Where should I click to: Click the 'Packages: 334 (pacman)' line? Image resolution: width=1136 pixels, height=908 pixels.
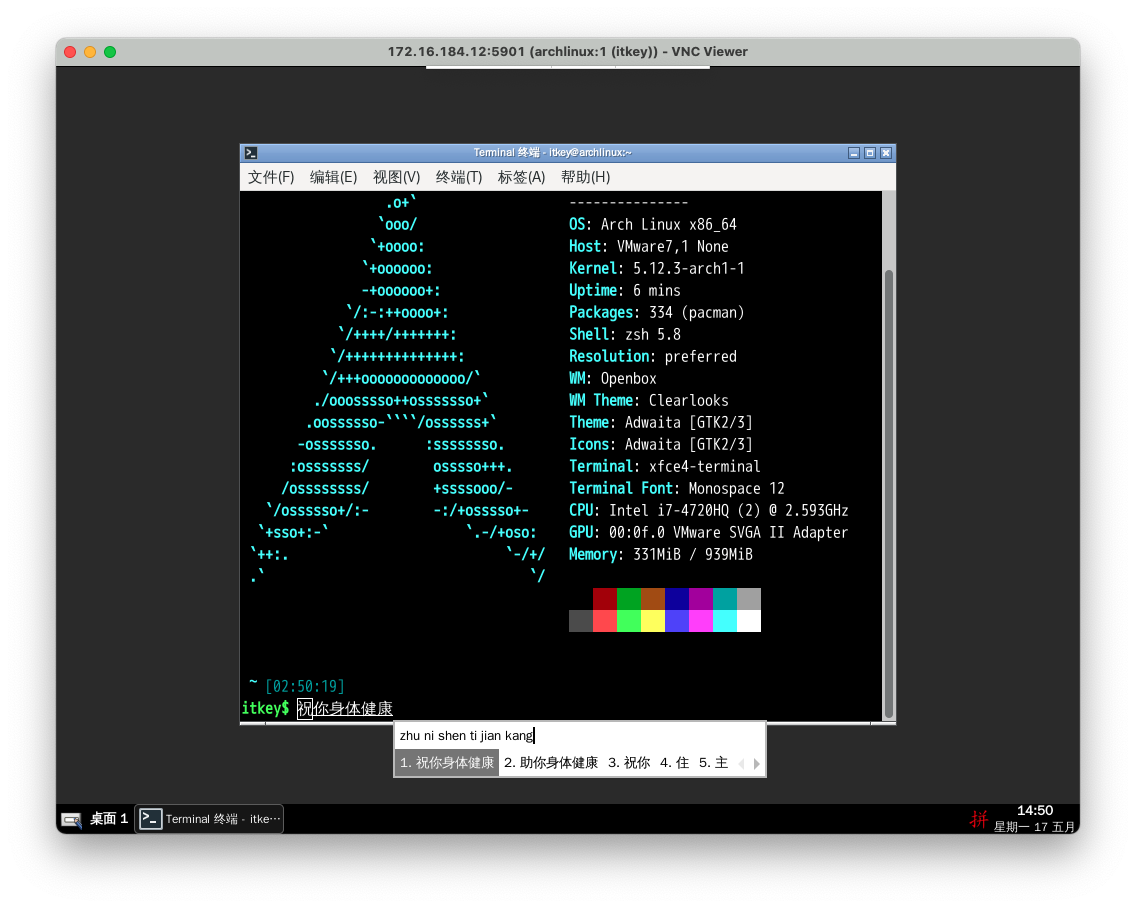[x=656, y=313]
